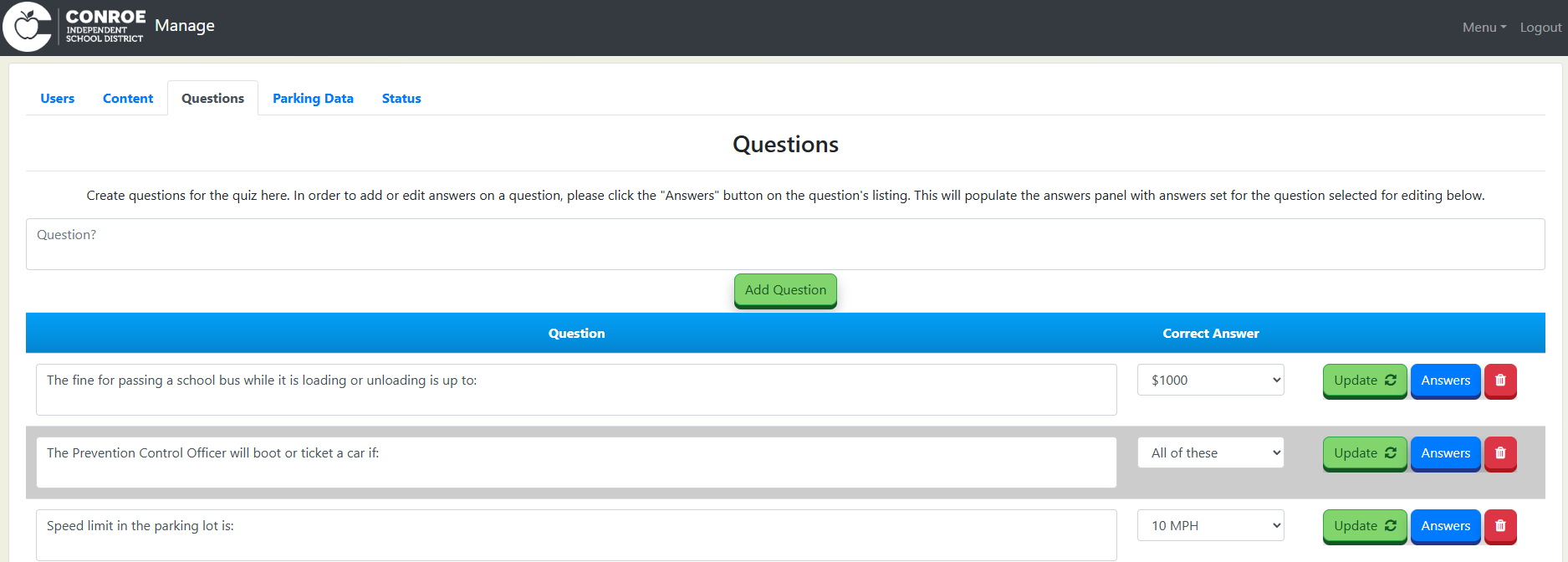Viewport: 1568px width, 562px height.
Task: Click the Question? text input field
Action: 784,243
